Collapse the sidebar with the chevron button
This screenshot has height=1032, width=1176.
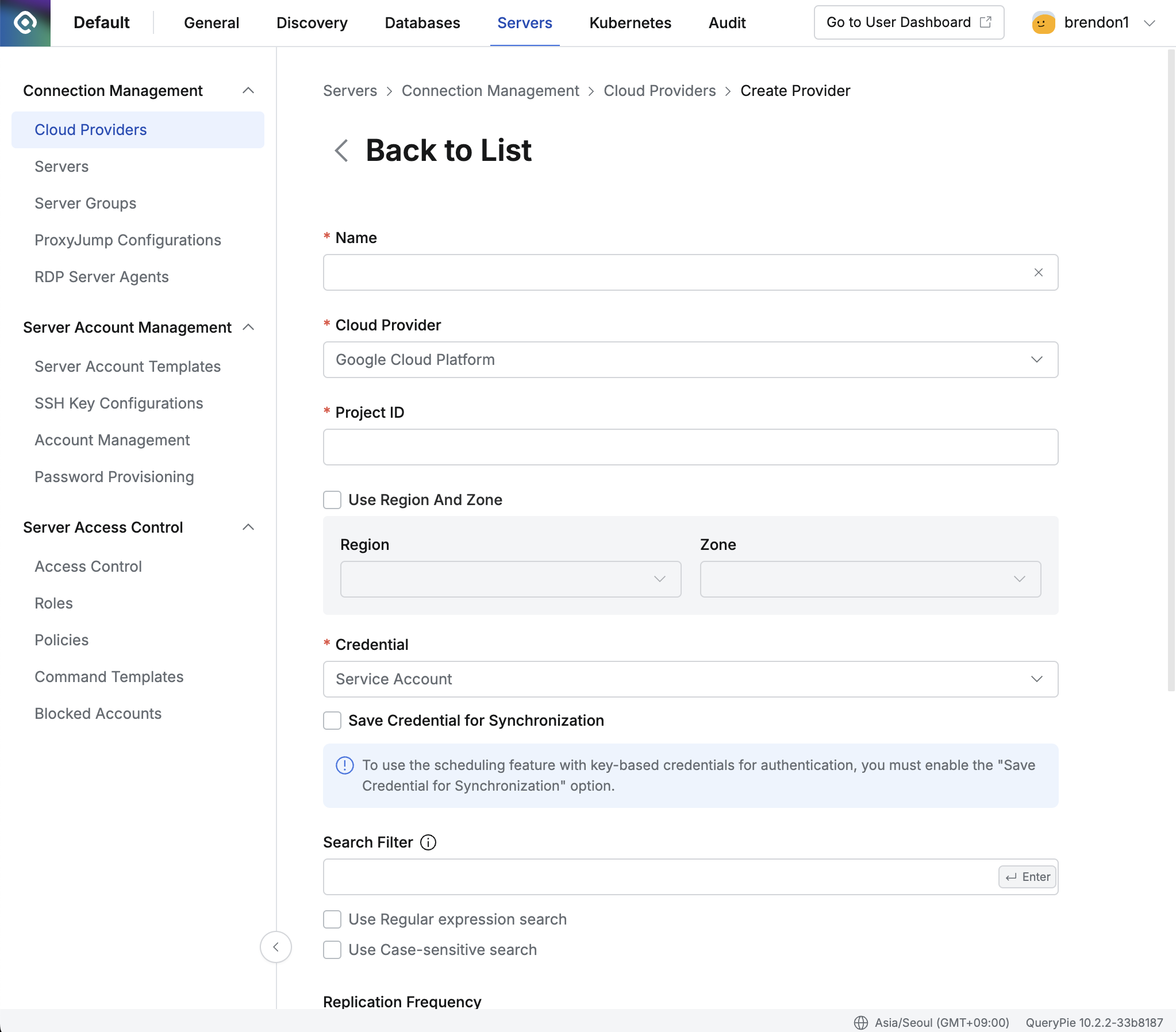coord(275,948)
